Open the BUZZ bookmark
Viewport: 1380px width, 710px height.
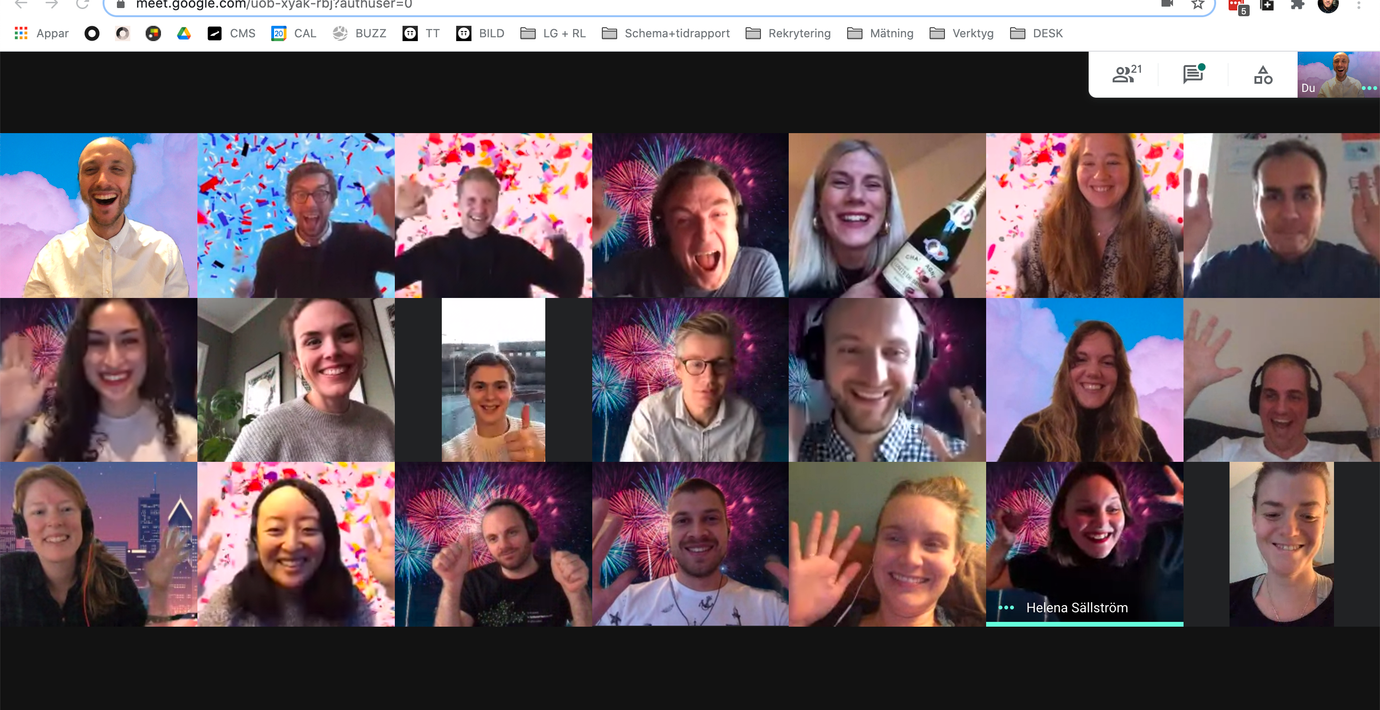tap(359, 33)
